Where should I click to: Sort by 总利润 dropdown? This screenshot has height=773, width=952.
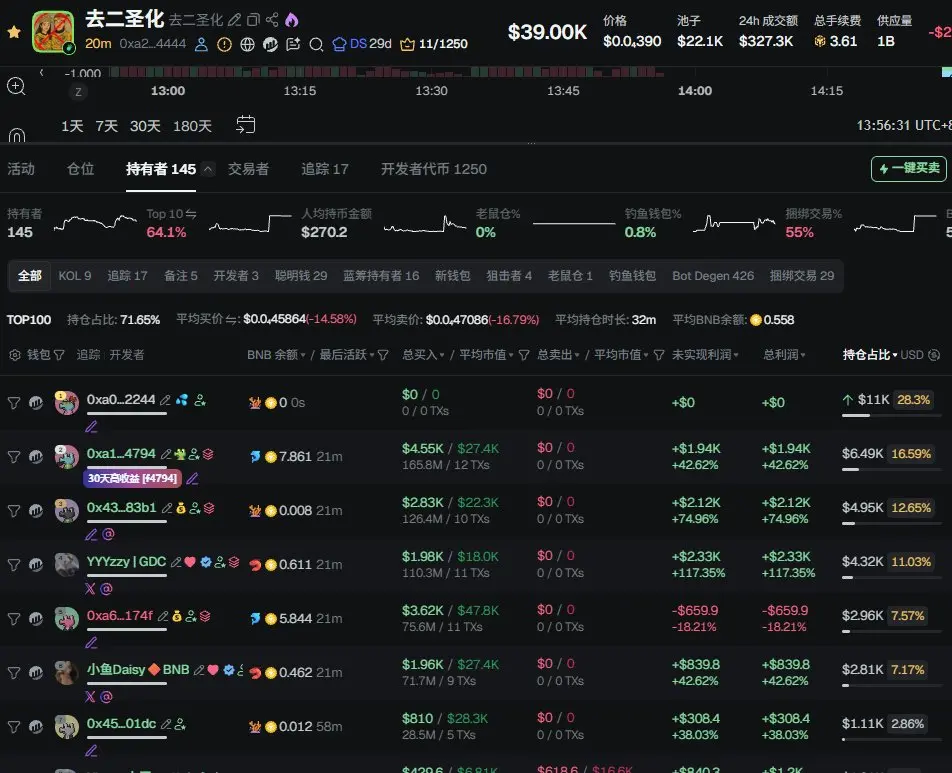(803, 355)
